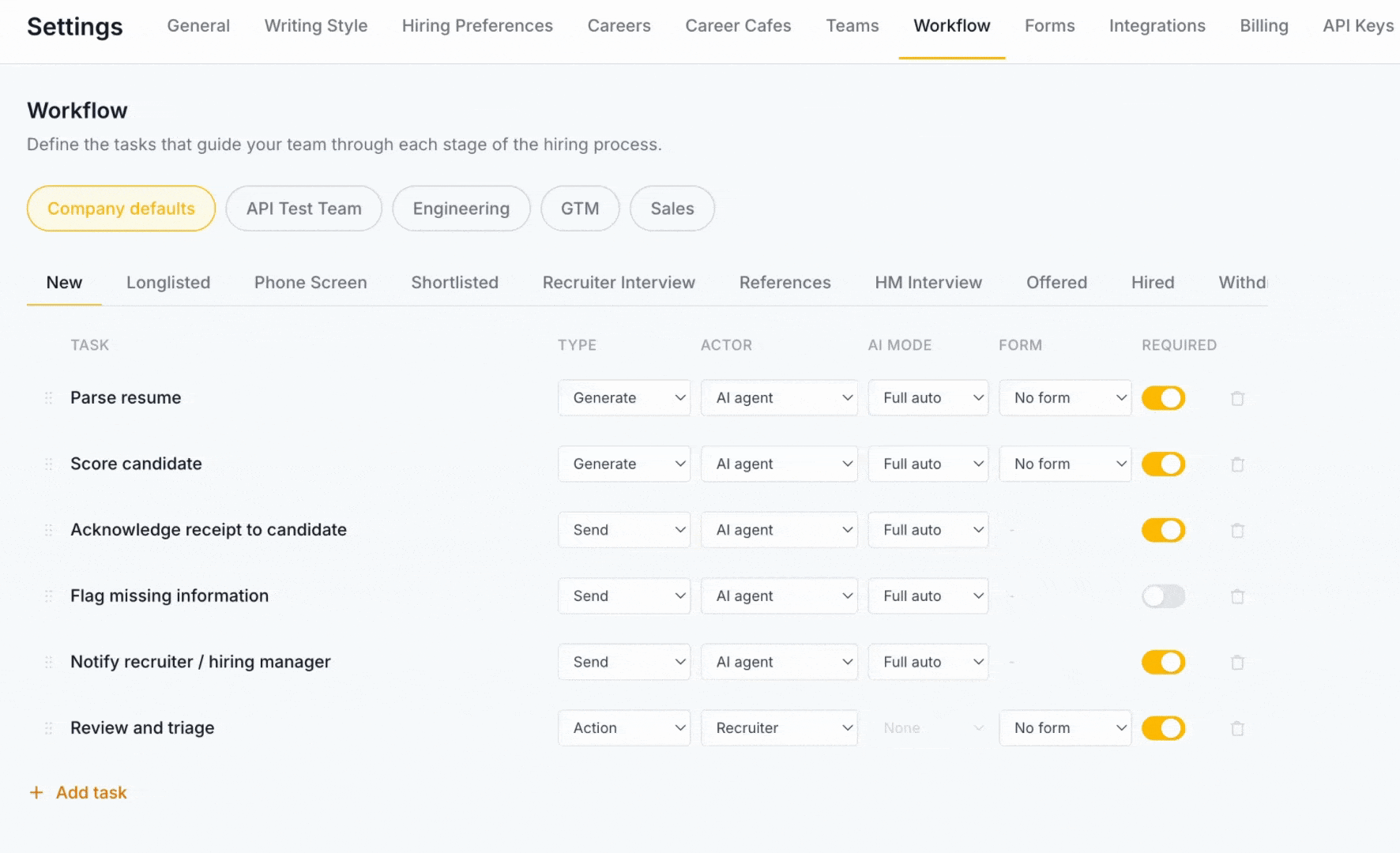Delete the Acknowledge receipt to candidate task
This screenshot has height=853, width=1400.
pos(1236,529)
